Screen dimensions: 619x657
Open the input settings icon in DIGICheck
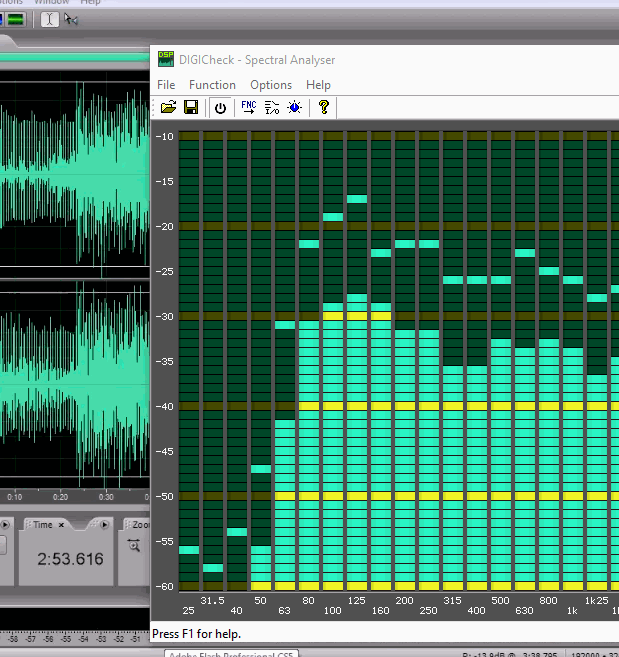[x=272, y=107]
